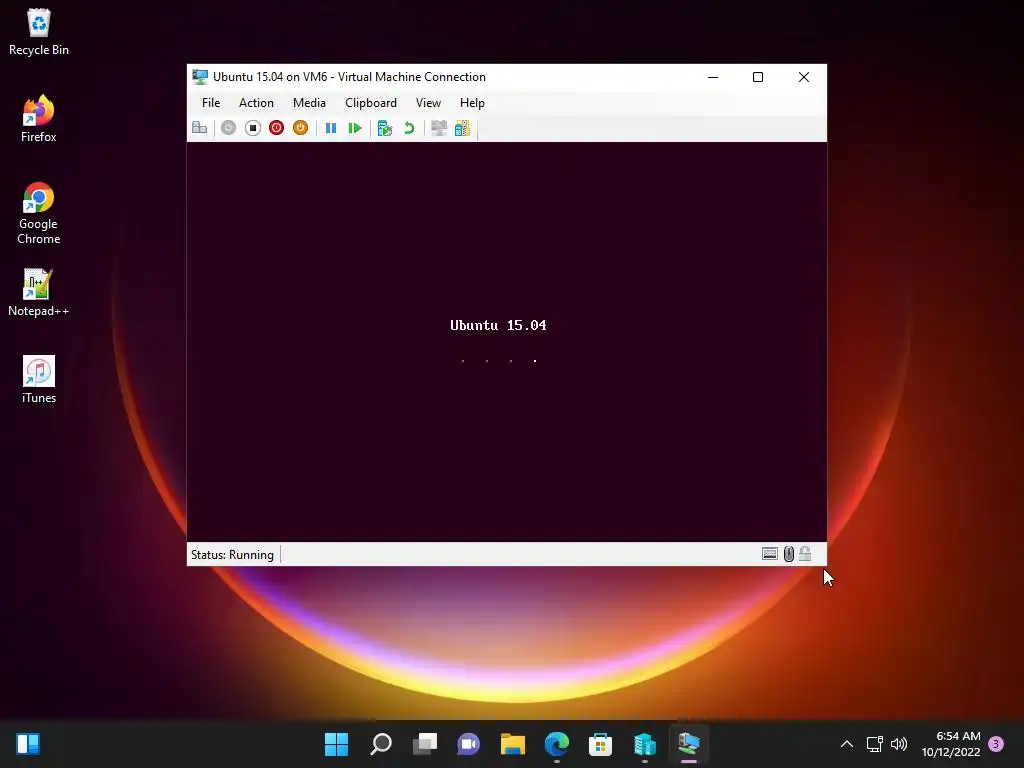Click the VM window title bar icon
This screenshot has width=1024, height=768.
pyautogui.click(x=200, y=77)
